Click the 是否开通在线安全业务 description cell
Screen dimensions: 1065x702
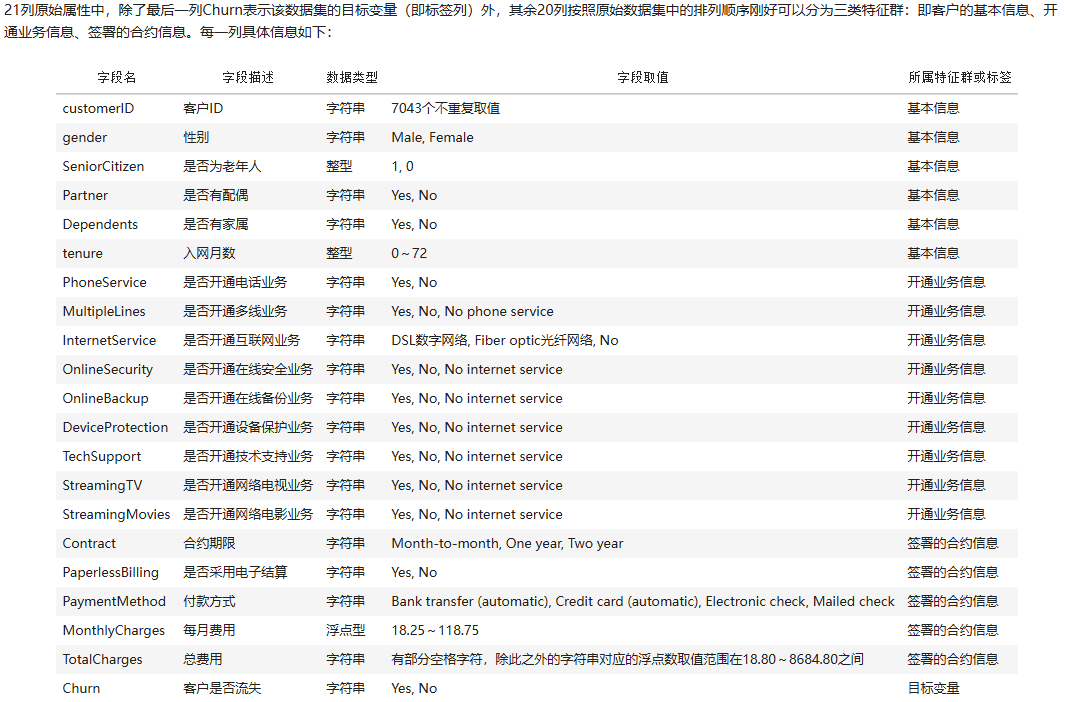click(x=248, y=369)
